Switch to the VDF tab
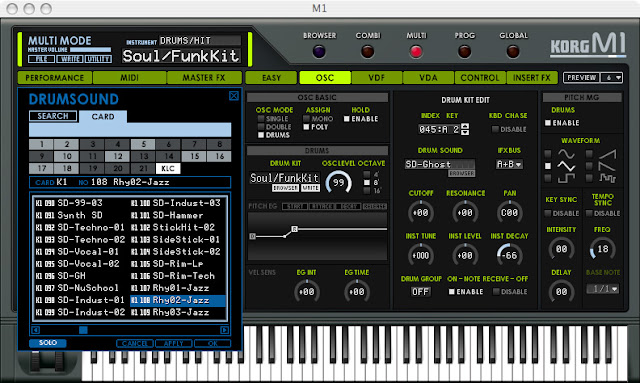640x383 pixels. coord(376,78)
